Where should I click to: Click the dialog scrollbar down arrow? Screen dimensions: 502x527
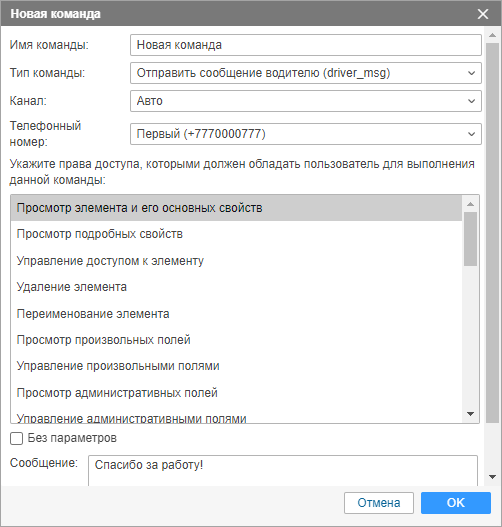(x=493, y=477)
